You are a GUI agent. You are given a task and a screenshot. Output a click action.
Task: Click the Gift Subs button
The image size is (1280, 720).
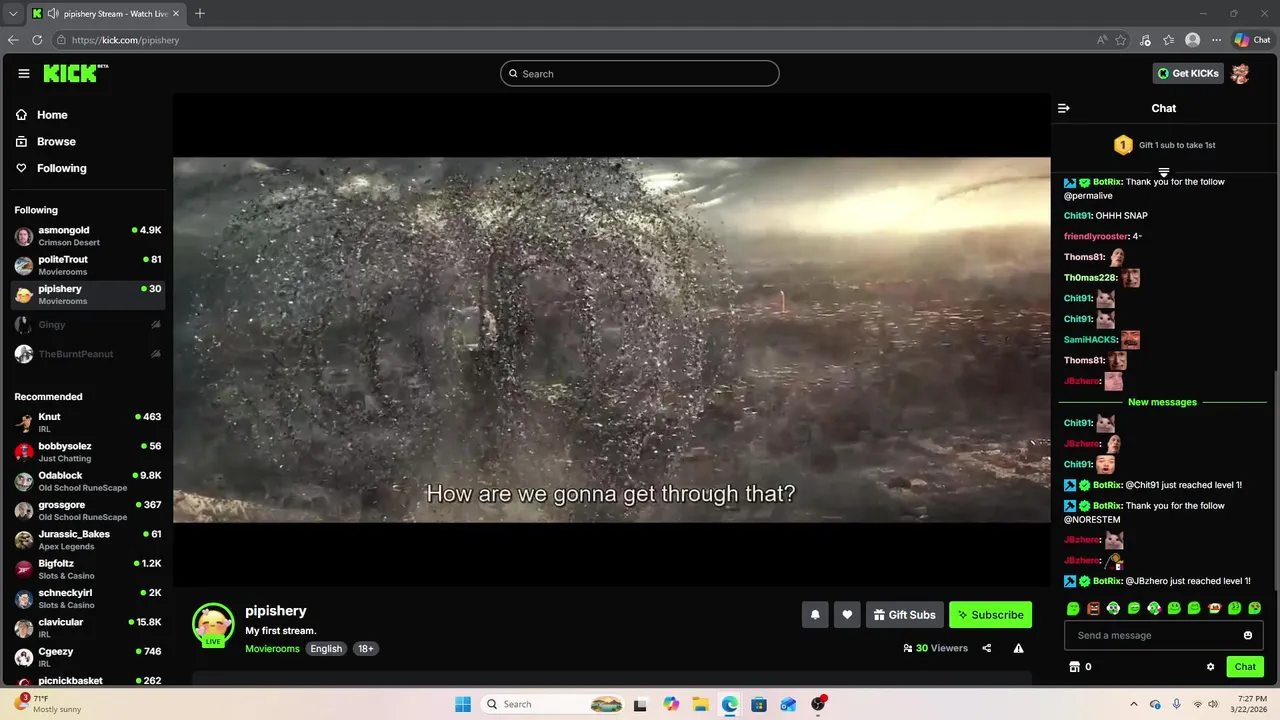tap(903, 615)
